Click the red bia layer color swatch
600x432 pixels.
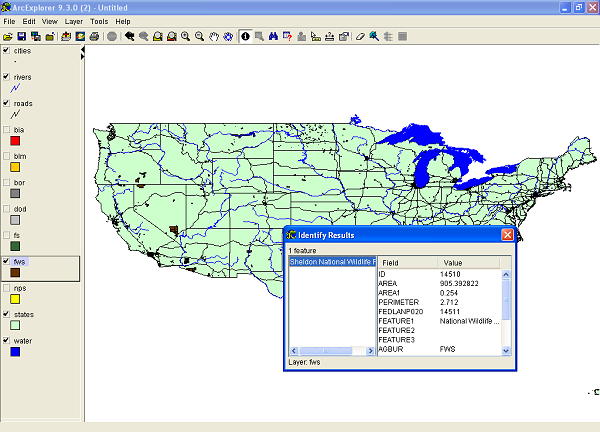(15, 141)
